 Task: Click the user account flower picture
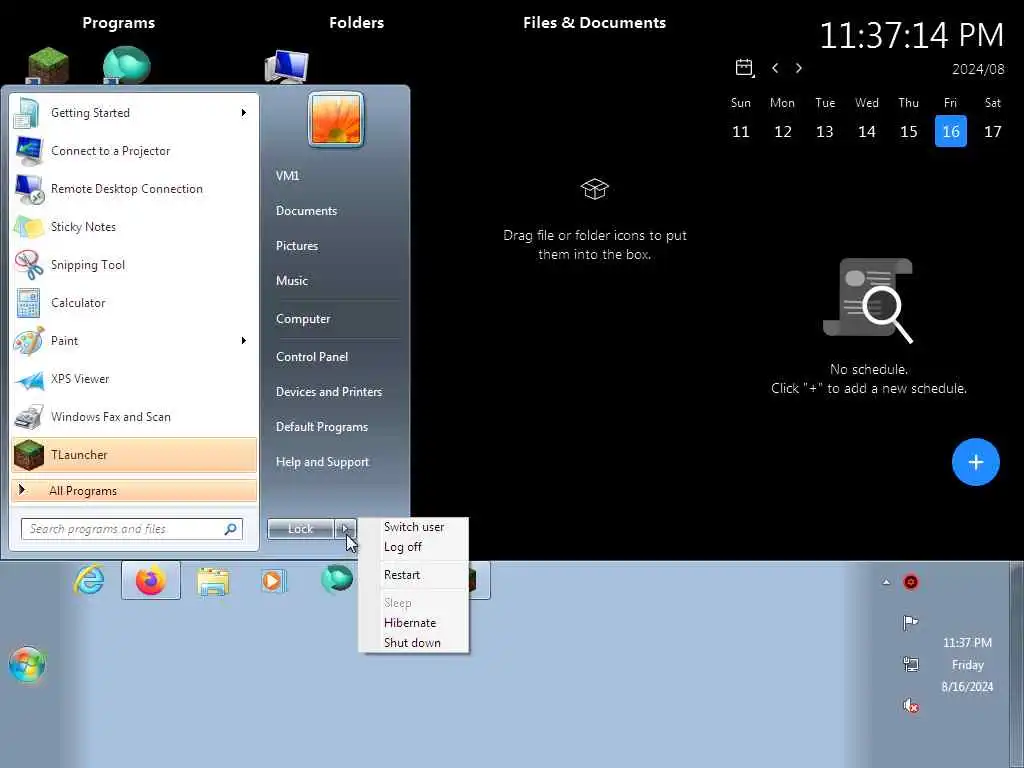pyautogui.click(x=336, y=120)
